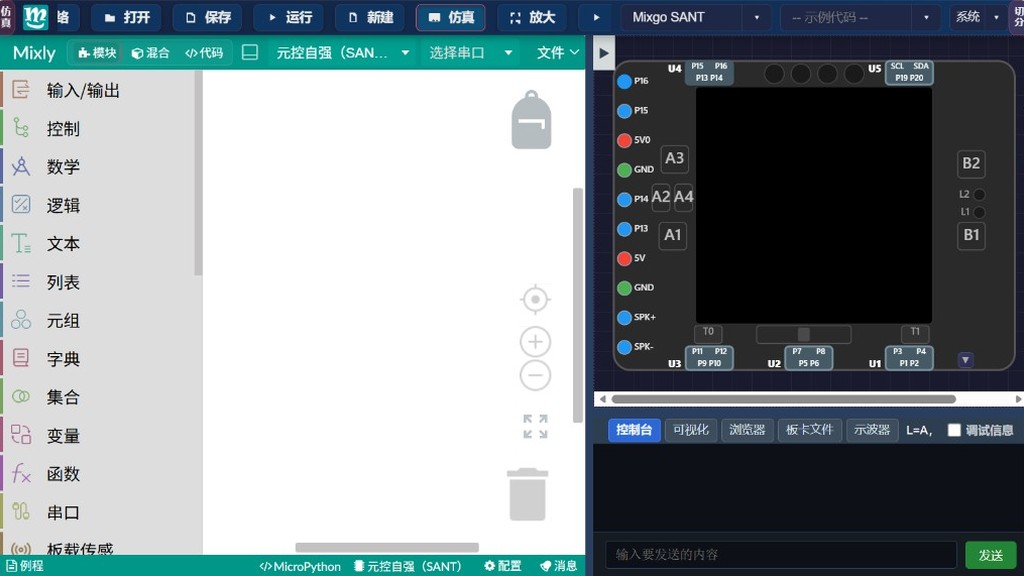
Task: Toggle the P15 pin on board
Action: (624, 110)
